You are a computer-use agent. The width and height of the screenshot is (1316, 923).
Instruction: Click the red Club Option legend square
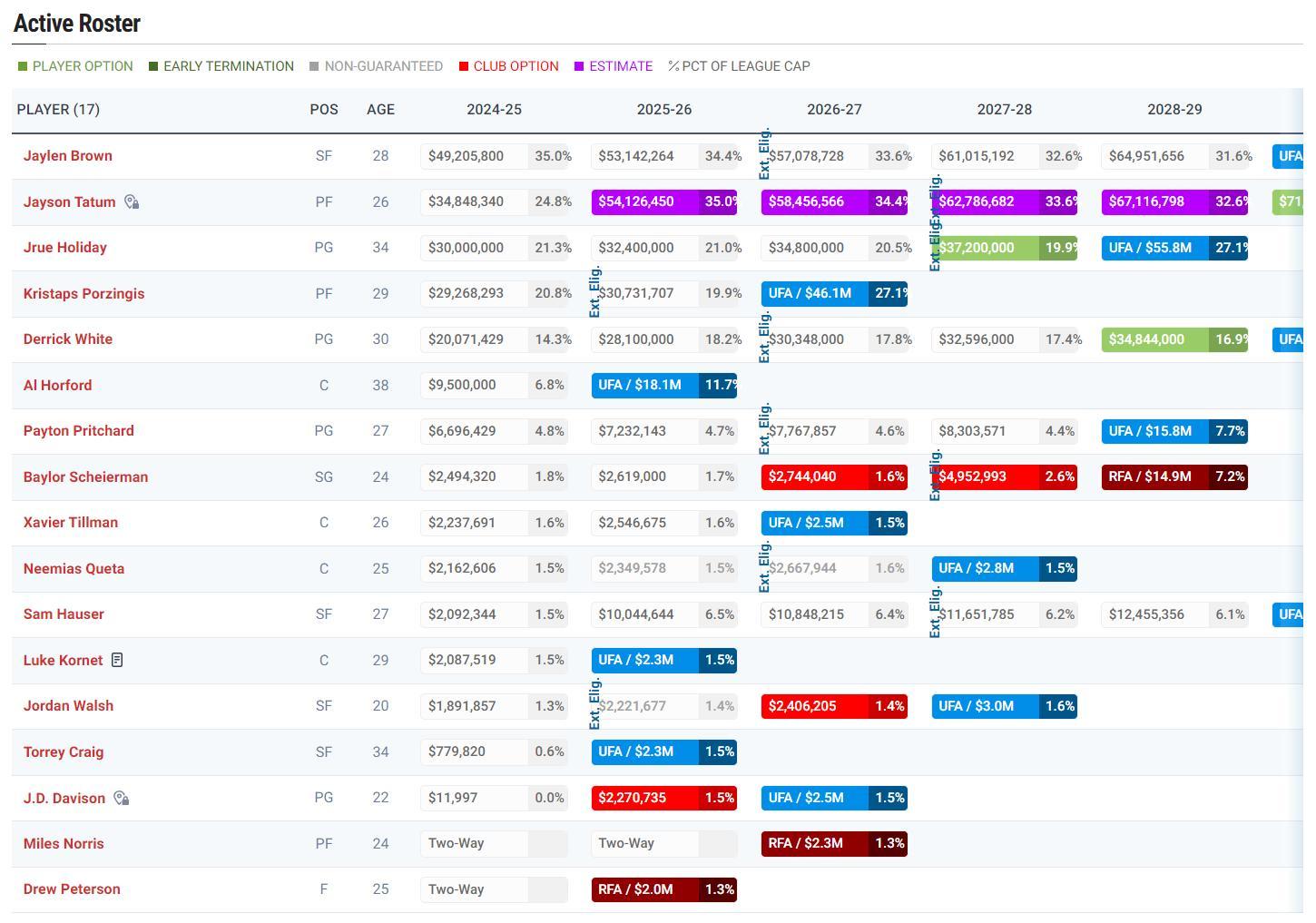click(464, 66)
